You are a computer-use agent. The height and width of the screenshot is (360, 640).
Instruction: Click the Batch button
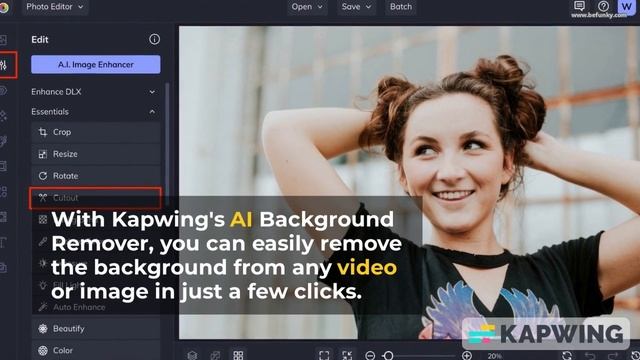pyautogui.click(x=401, y=7)
